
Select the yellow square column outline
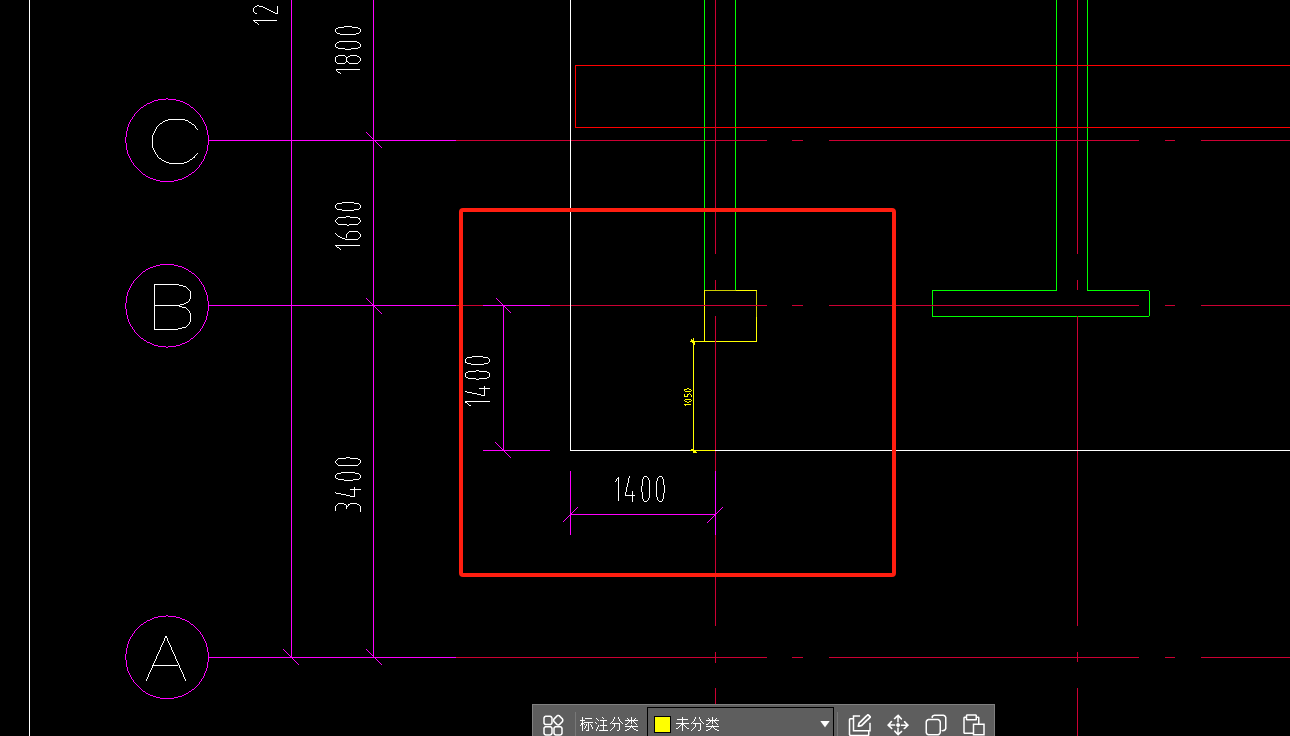point(731,316)
